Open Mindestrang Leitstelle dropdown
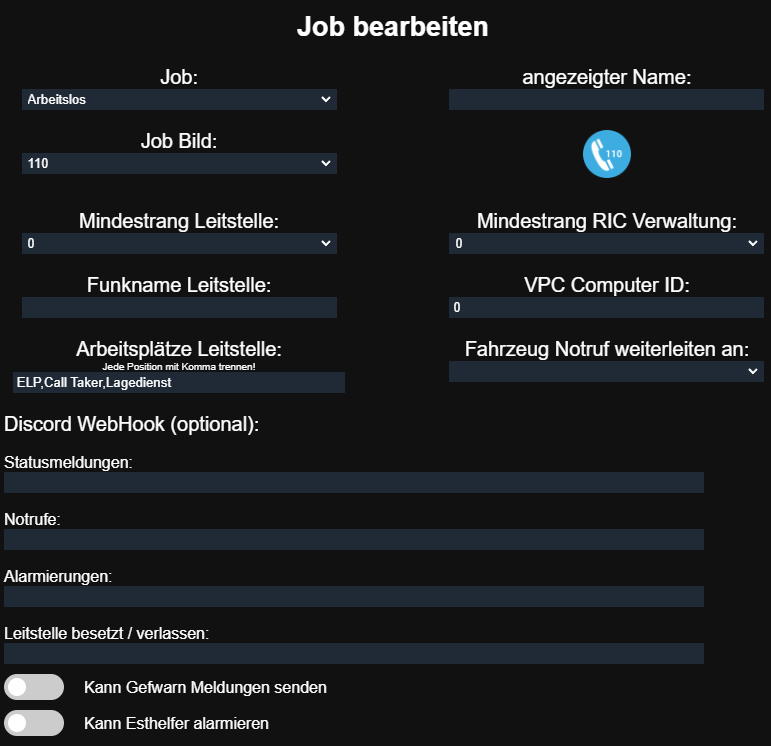771x746 pixels. (x=179, y=243)
